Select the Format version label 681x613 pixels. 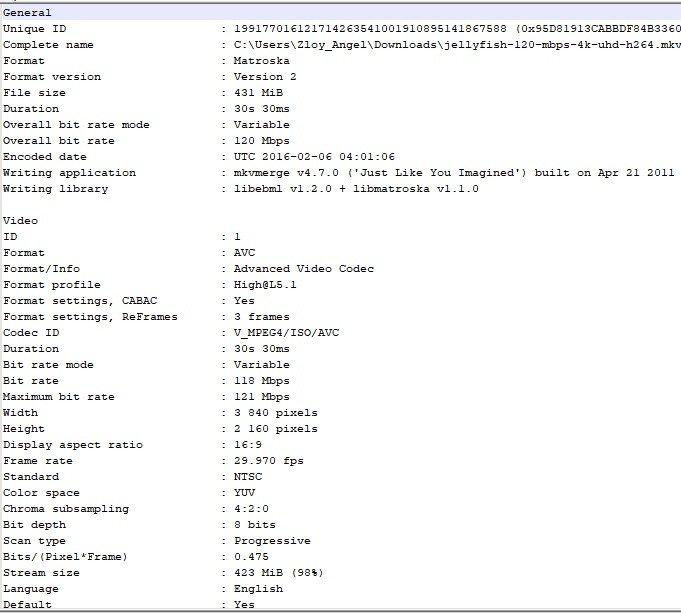tap(52, 77)
